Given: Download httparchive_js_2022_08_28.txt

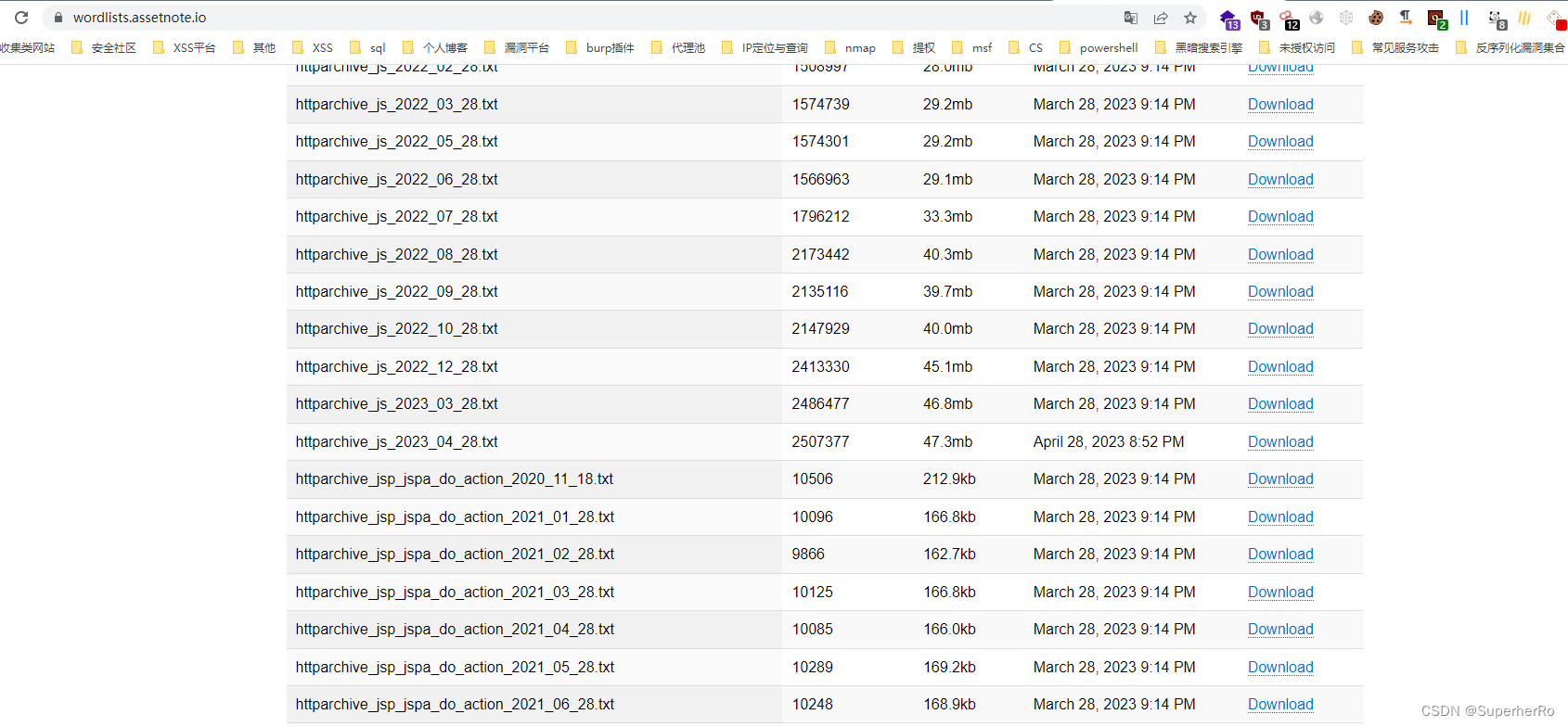Looking at the screenshot, I should 1280,255.
